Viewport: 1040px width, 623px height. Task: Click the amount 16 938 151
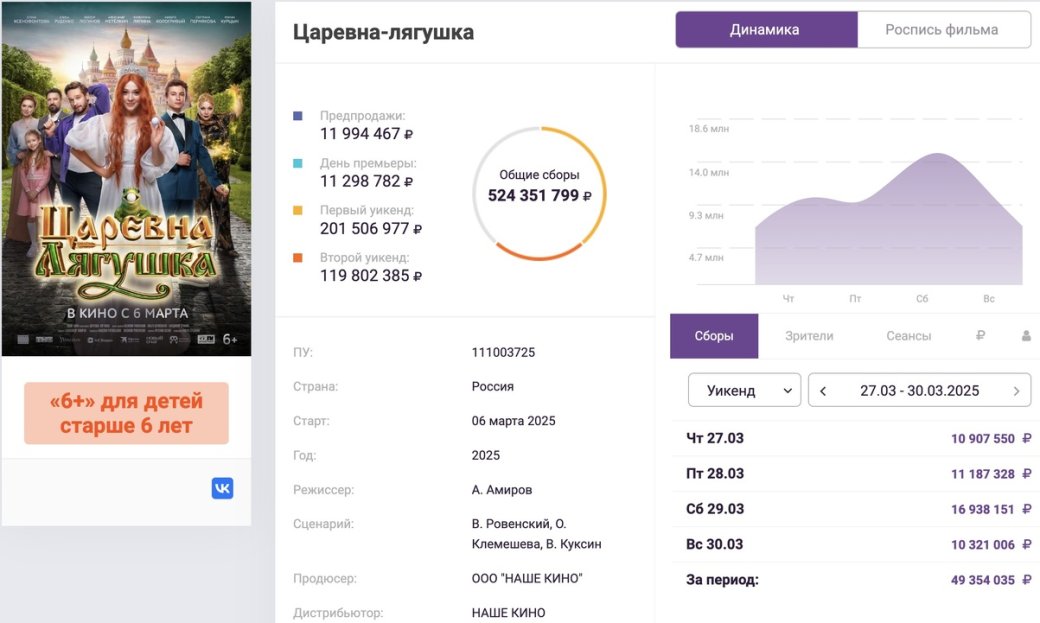(x=983, y=510)
